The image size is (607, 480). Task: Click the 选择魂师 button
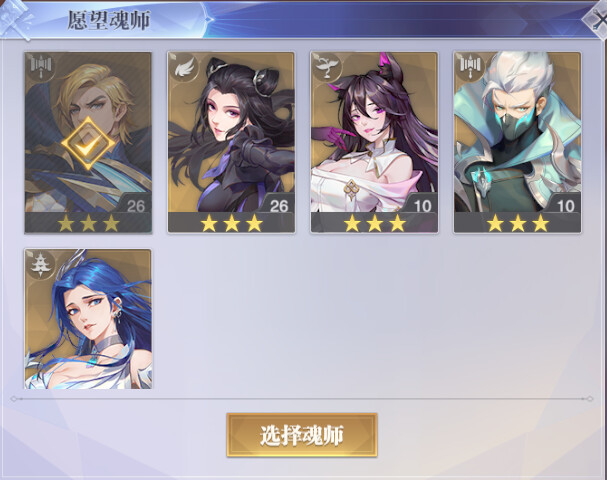pyautogui.click(x=302, y=435)
